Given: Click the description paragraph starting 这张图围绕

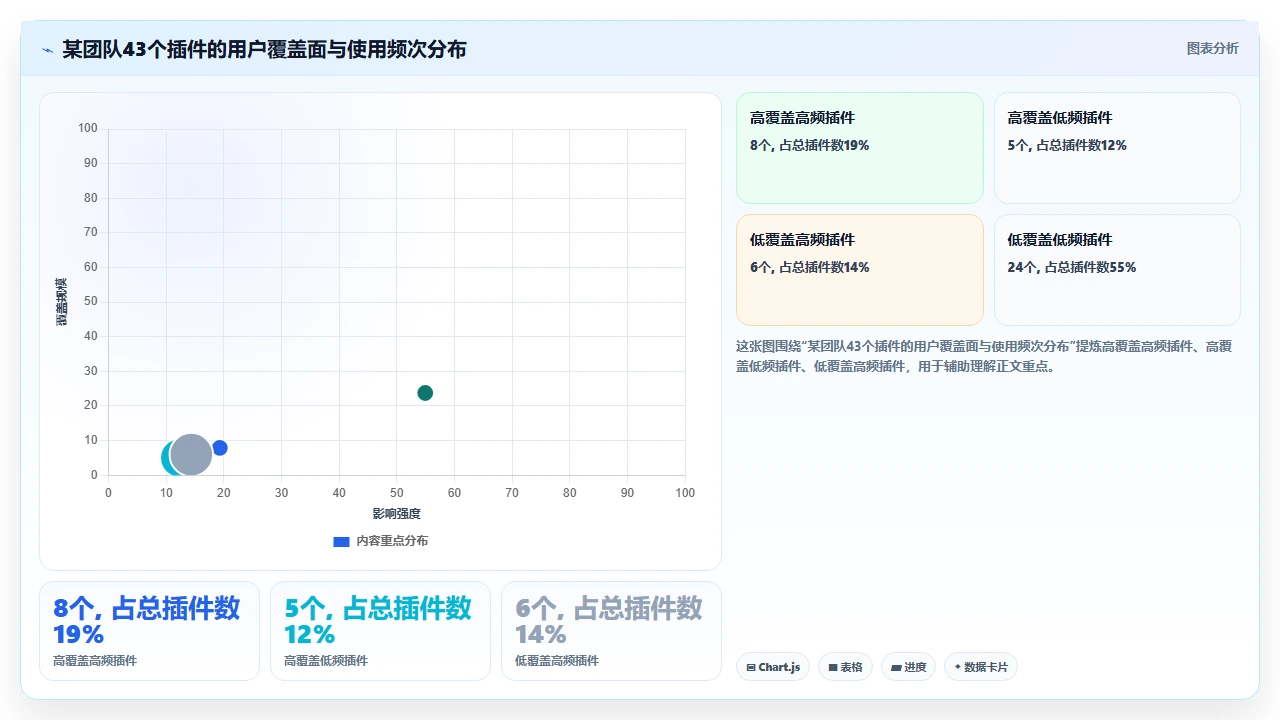Looking at the screenshot, I should [x=984, y=356].
